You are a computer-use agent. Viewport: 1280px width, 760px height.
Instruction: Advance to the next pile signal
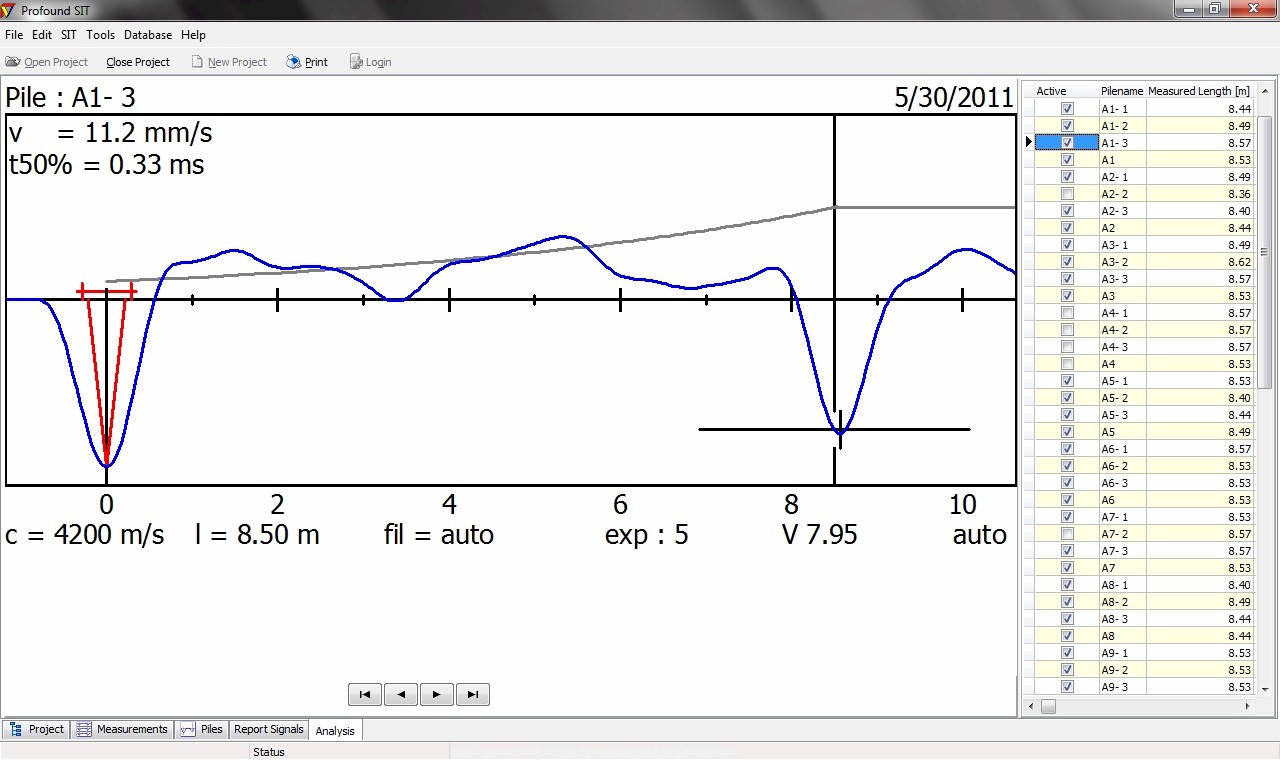click(437, 694)
